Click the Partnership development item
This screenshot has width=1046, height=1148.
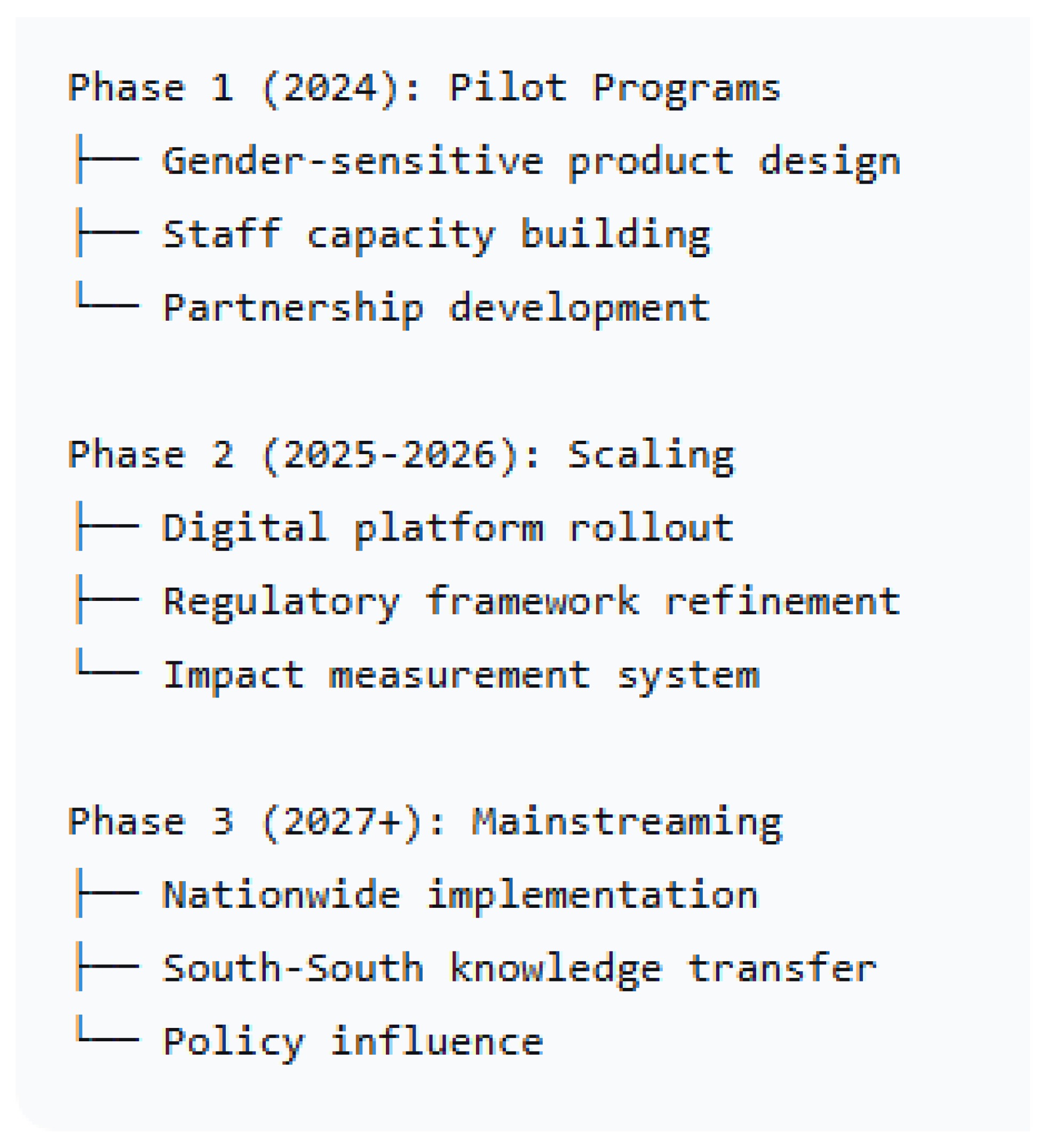pos(436,307)
